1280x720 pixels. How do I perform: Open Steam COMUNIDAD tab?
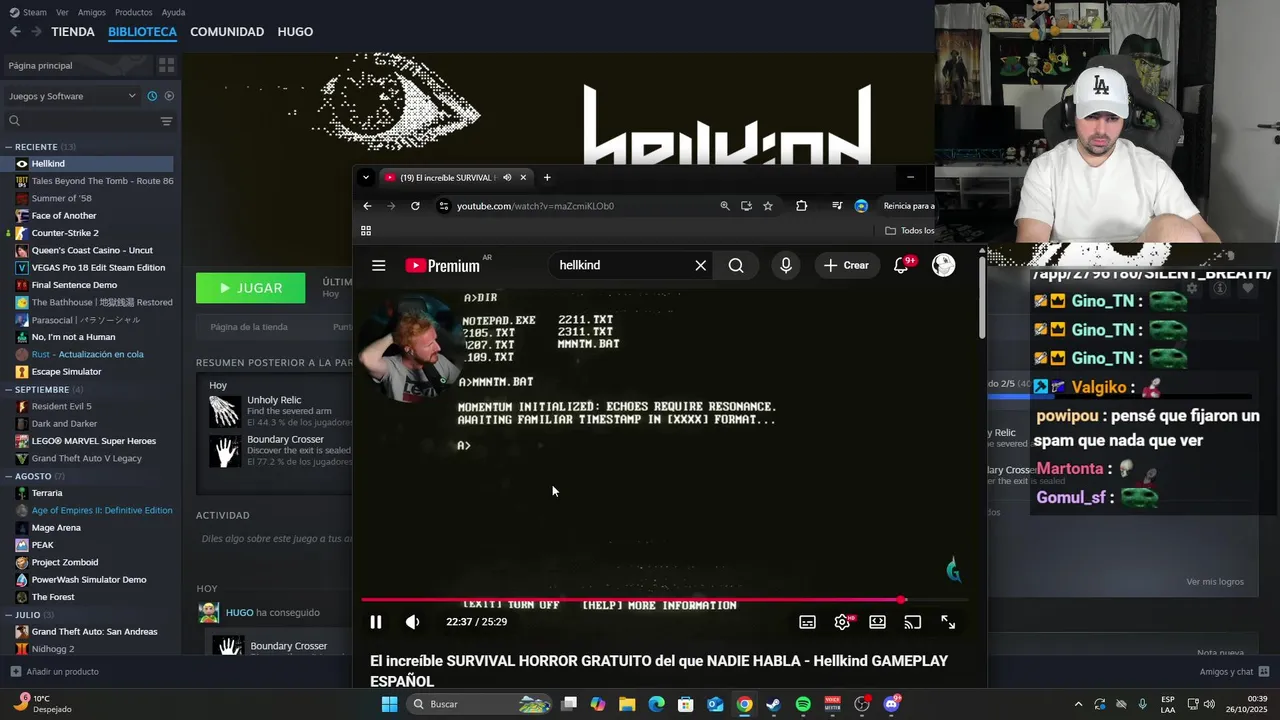(x=227, y=32)
